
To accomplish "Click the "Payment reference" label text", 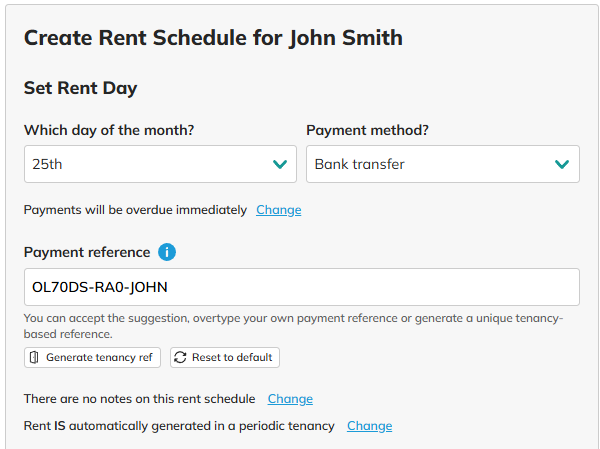I will point(87,252).
